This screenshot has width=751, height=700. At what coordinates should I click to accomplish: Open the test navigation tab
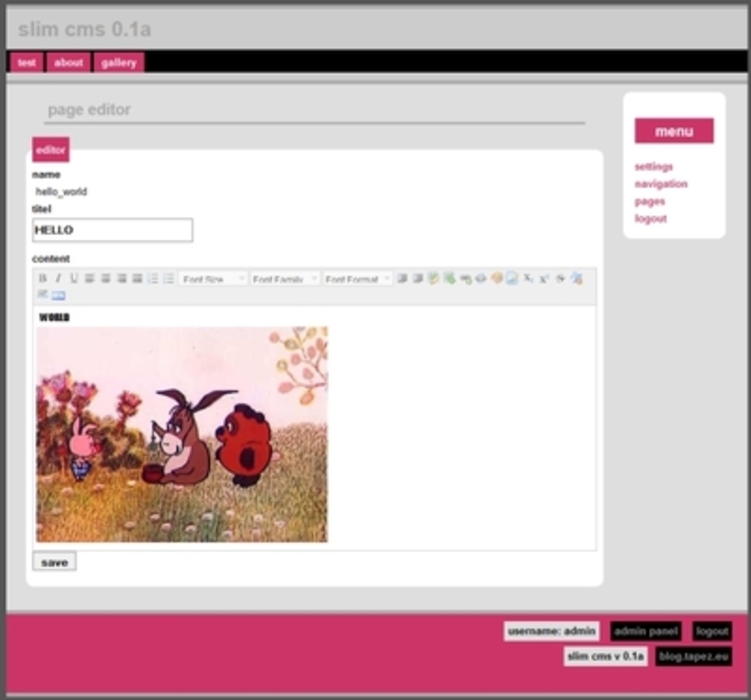point(27,62)
